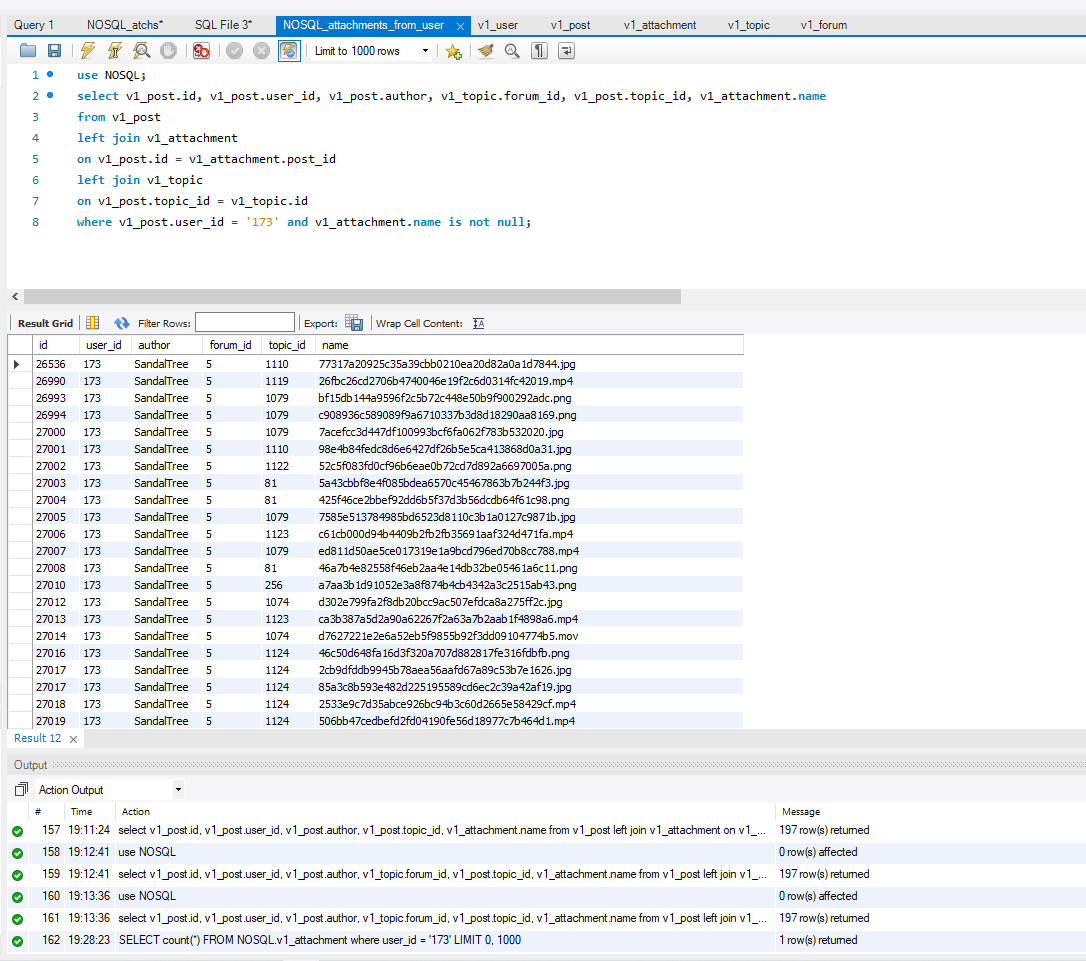The width and height of the screenshot is (1086, 961).
Task: Toggle invisible characters with the pilcrow icon
Action: pyautogui.click(x=539, y=51)
